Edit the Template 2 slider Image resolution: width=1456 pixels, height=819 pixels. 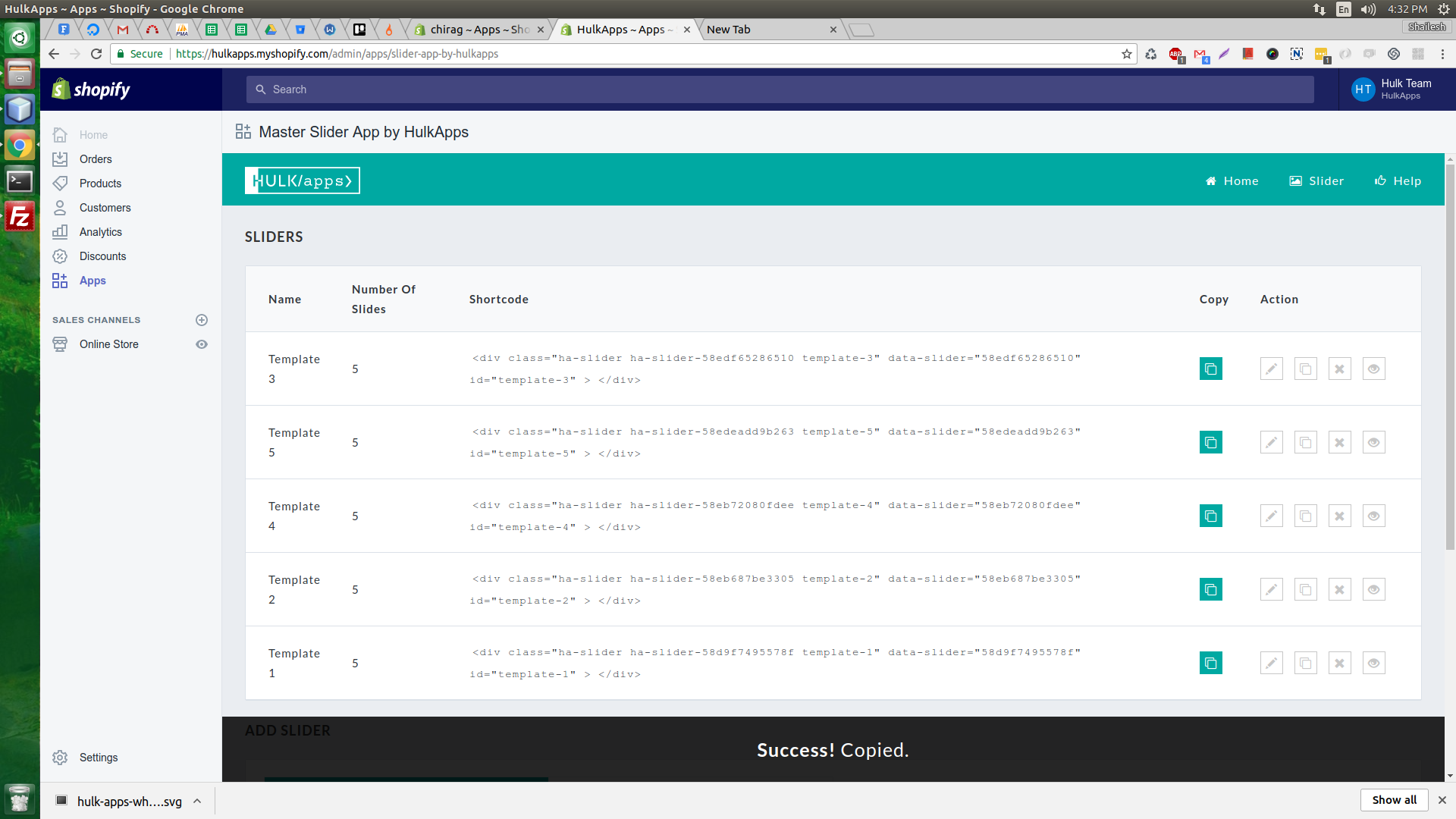coord(1272,589)
